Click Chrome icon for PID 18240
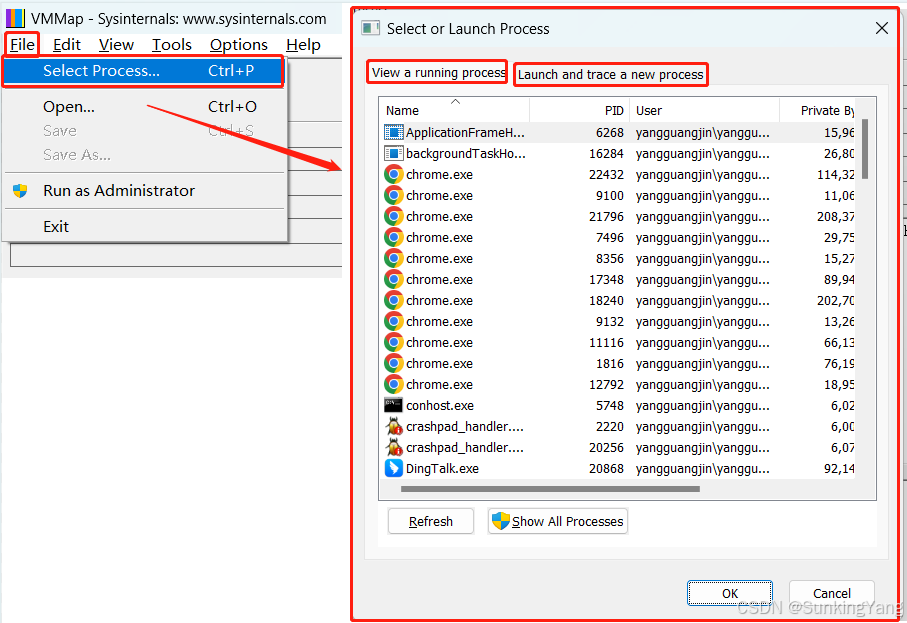The height and width of the screenshot is (623, 907). pyautogui.click(x=393, y=301)
